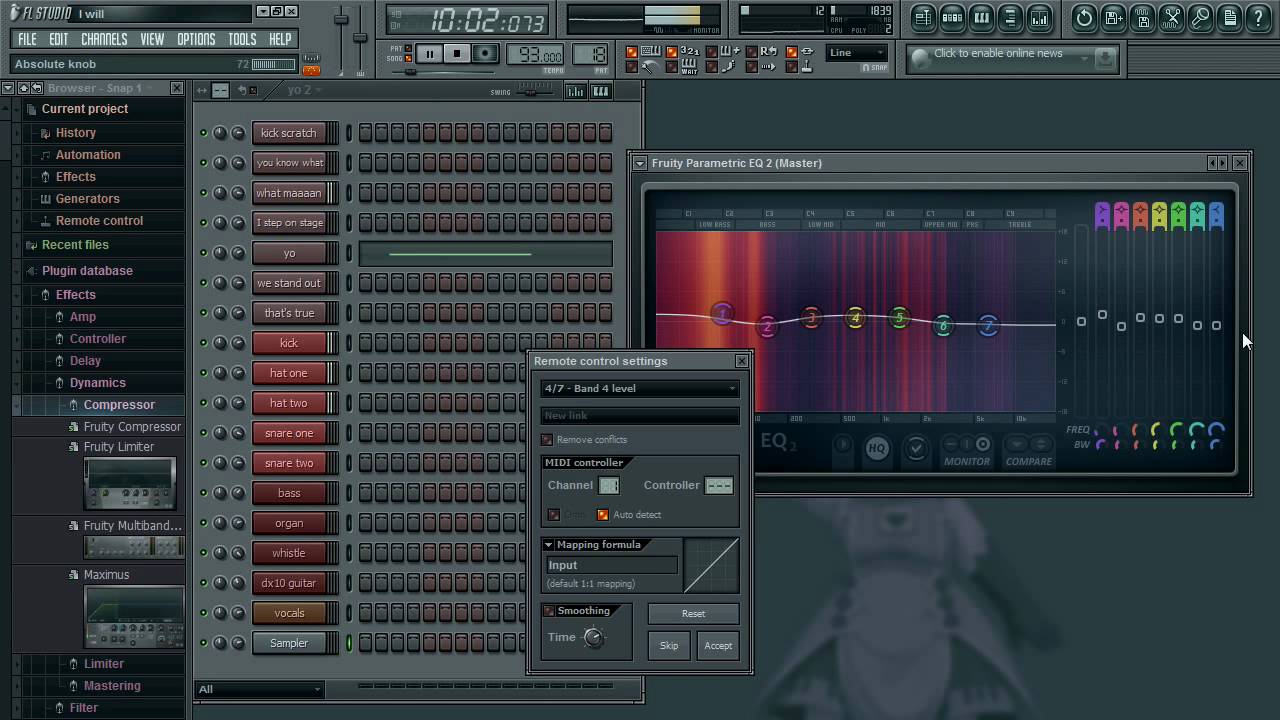Screen dimensions: 1280x720
Task: Open the TOOLS menu
Action: [x=242, y=39]
